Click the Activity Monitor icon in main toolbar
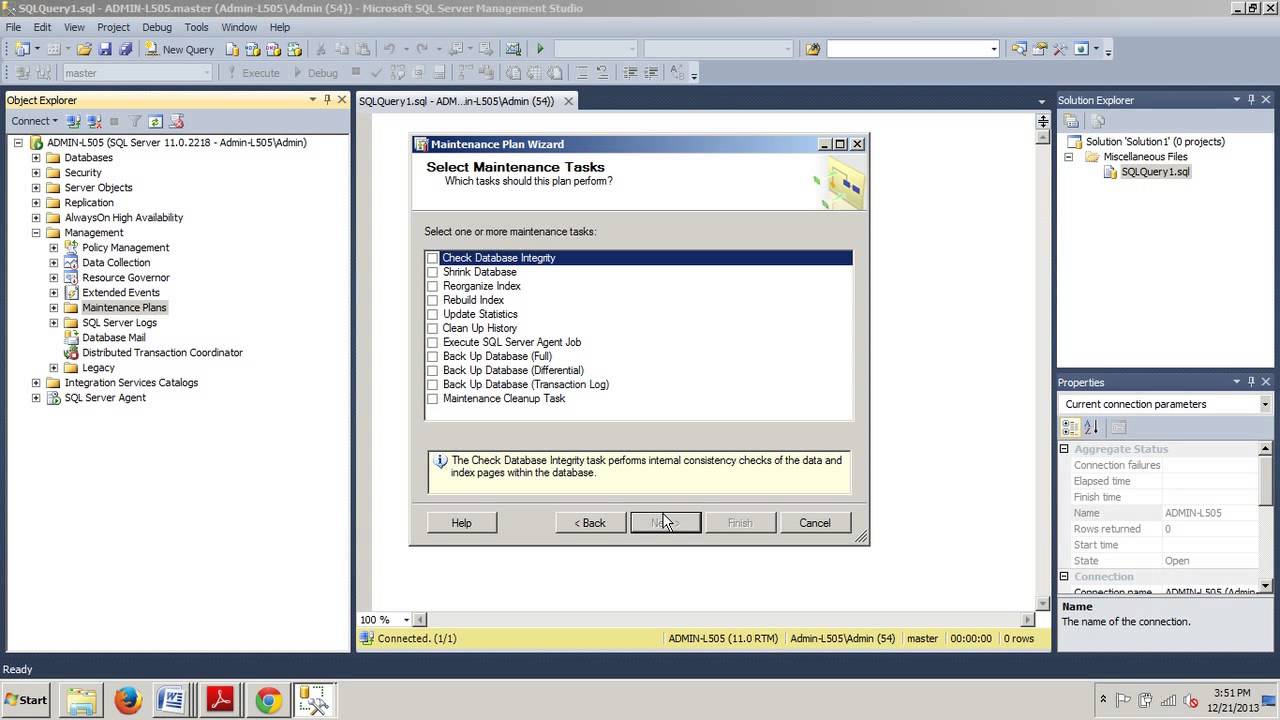The image size is (1280, 720). 513,49
